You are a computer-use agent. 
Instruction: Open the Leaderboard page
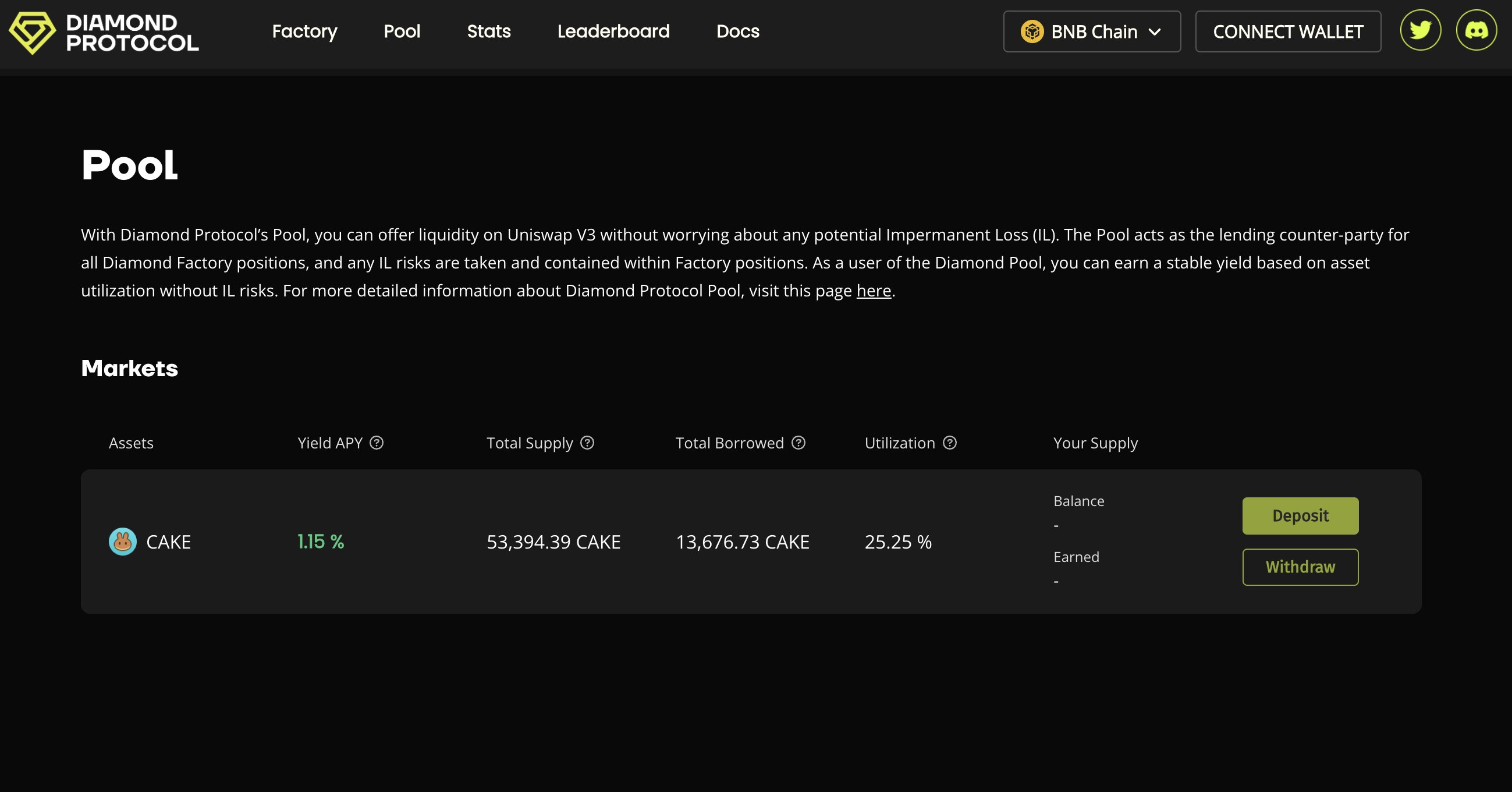(x=613, y=31)
